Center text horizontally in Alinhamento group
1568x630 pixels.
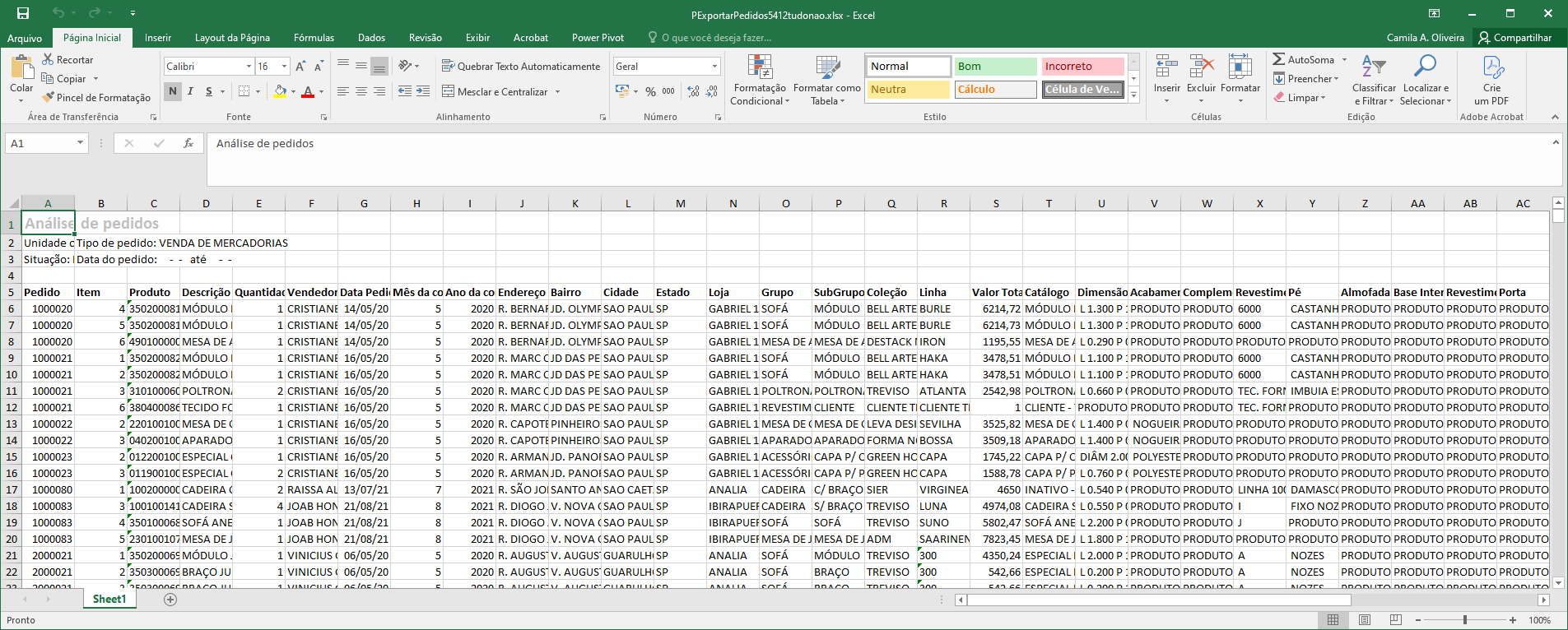click(x=361, y=91)
